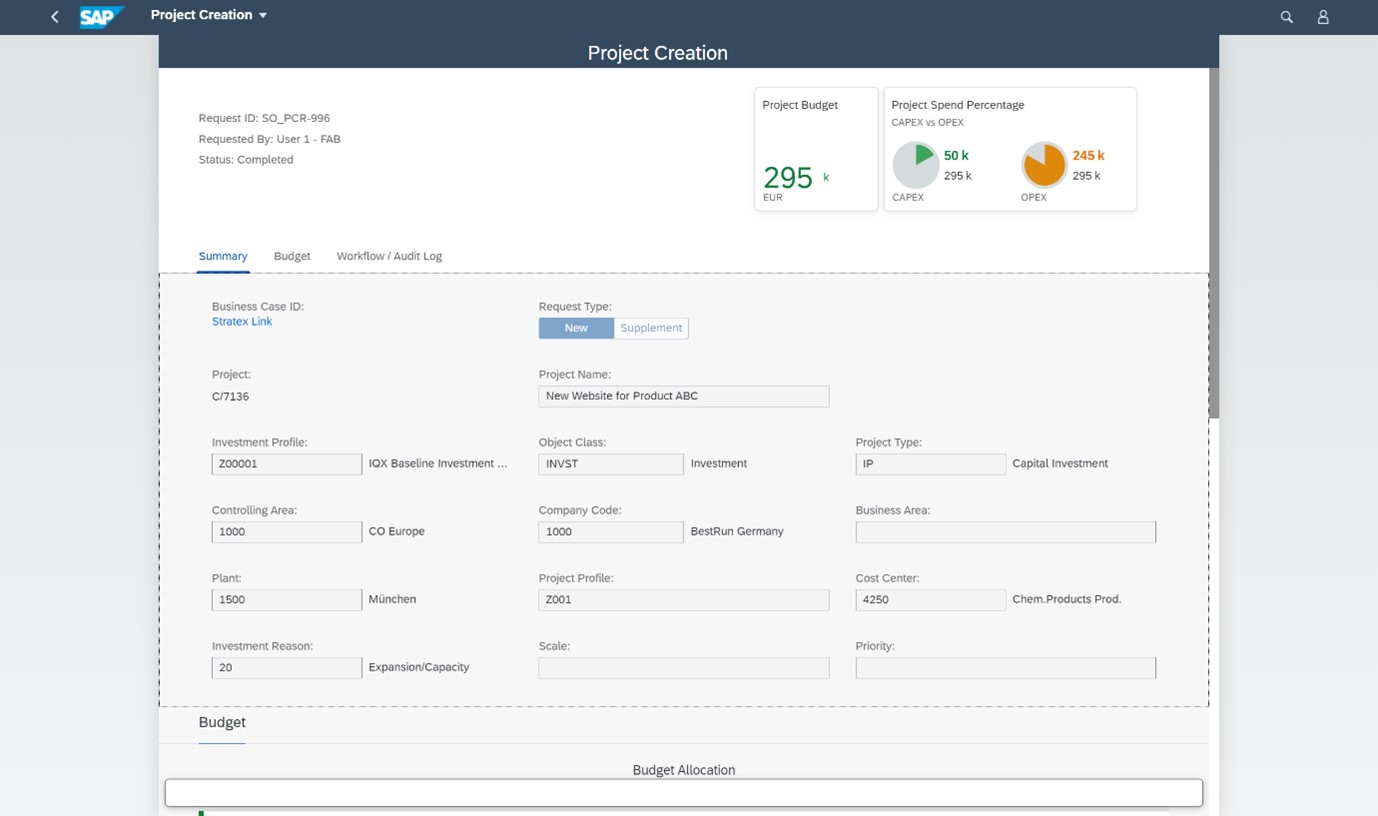Click the Scale input field
The image size is (1378, 816).
pyautogui.click(x=683, y=667)
